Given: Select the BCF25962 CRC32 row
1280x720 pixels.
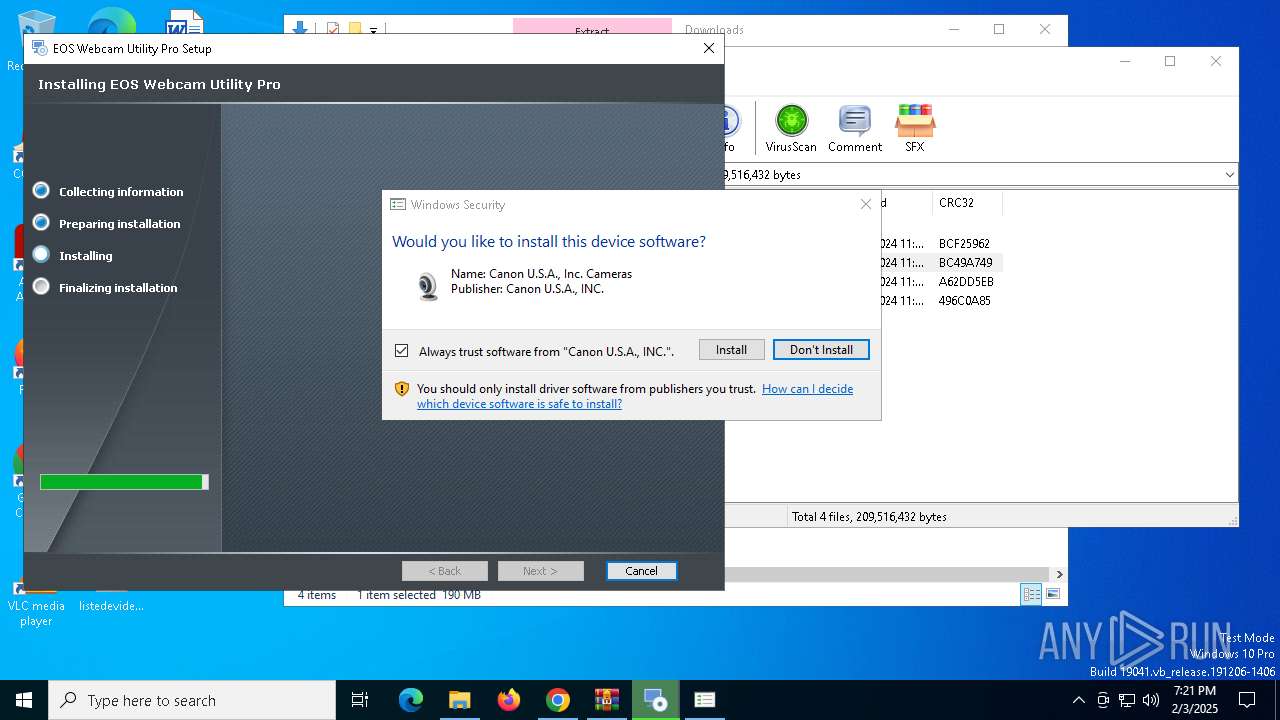Looking at the screenshot, I should [964, 243].
